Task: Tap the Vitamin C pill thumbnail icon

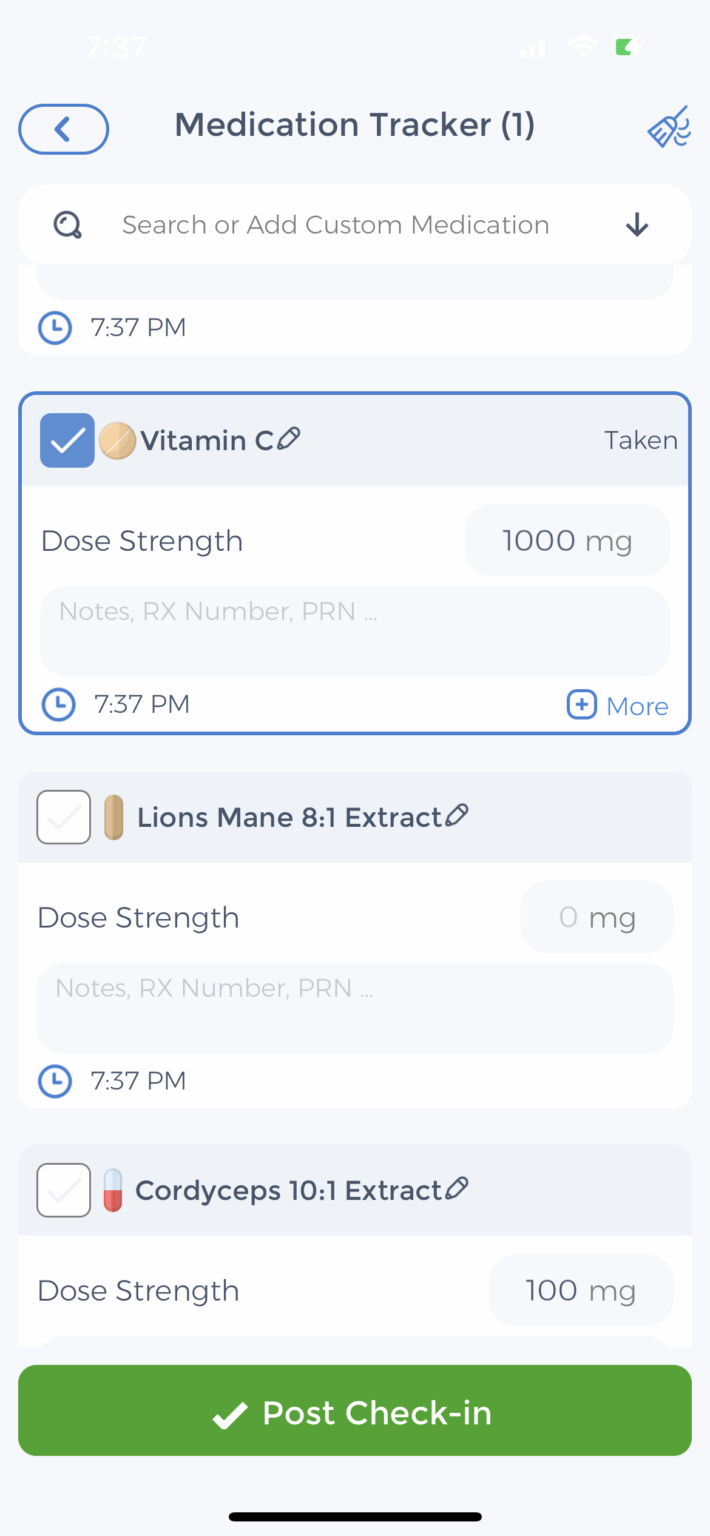Action: click(117, 439)
